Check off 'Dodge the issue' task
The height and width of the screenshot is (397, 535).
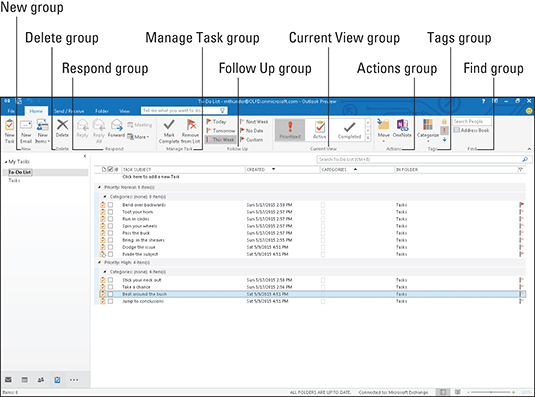111,247
